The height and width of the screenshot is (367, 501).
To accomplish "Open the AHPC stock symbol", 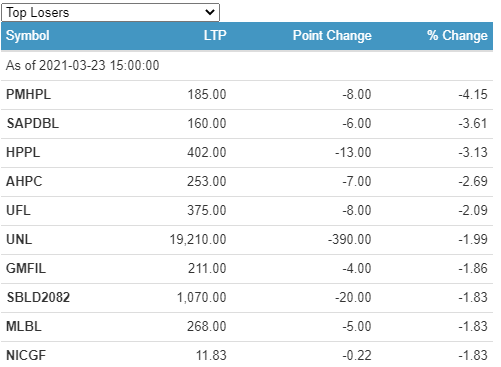I will tap(24, 181).
